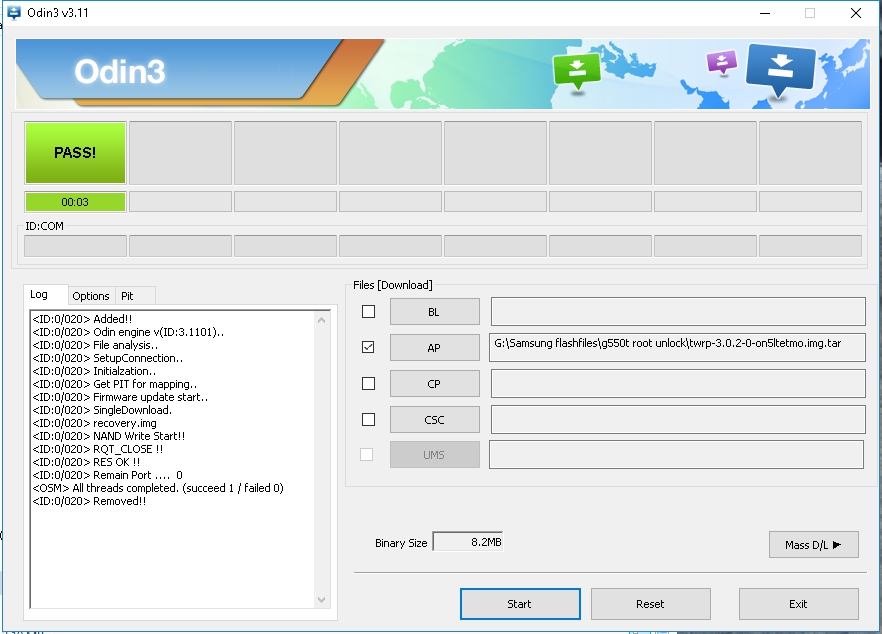Screen dimensions: 882x634
Task: Click the 'ID:COM' label
Action: pyautogui.click(x=44, y=226)
